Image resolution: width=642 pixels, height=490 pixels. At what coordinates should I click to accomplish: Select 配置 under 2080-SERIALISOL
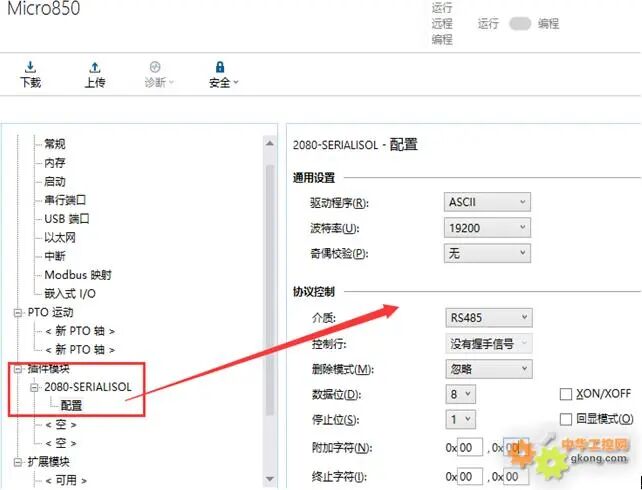tap(71, 406)
